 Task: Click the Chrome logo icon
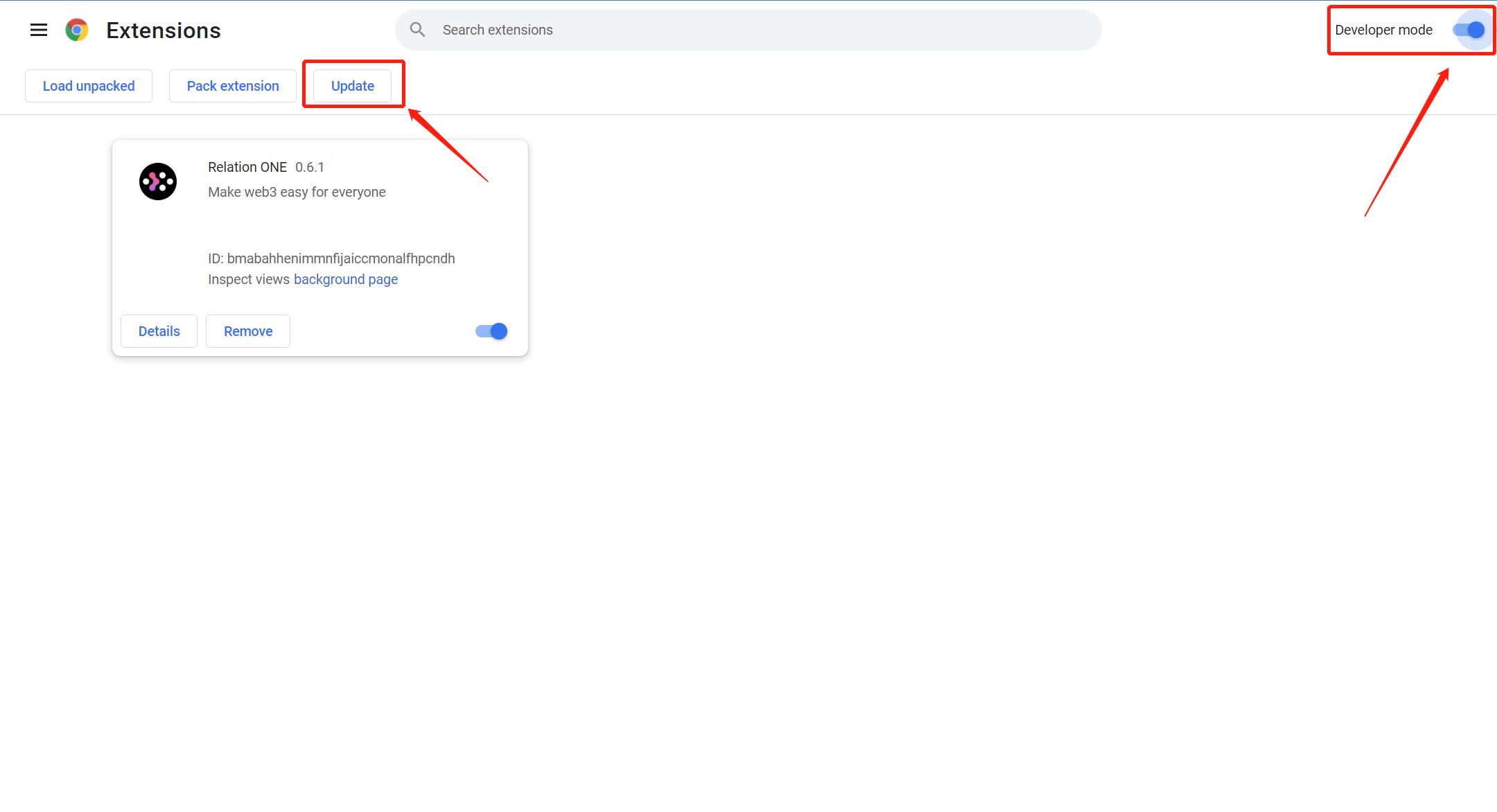click(77, 30)
